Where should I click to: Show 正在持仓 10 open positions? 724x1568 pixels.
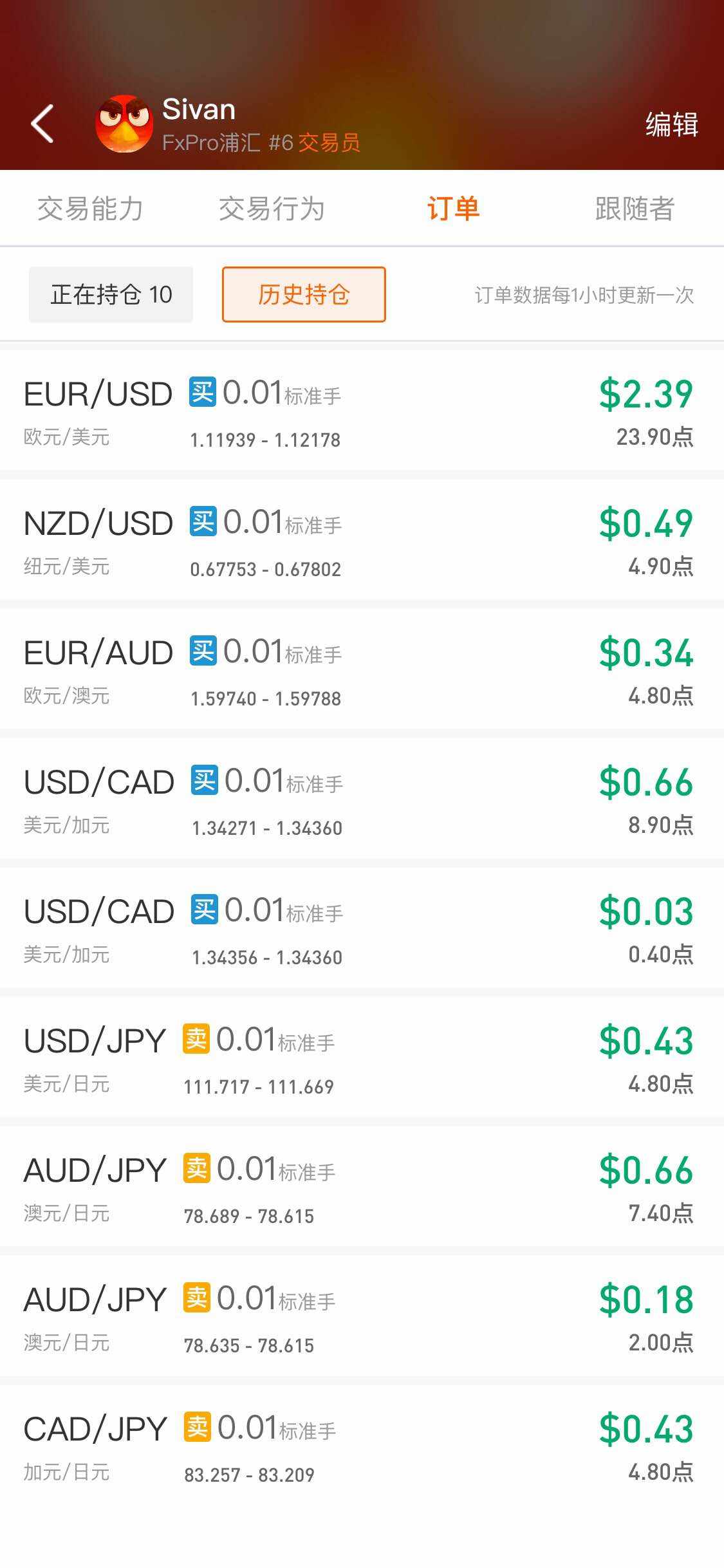pos(111,295)
